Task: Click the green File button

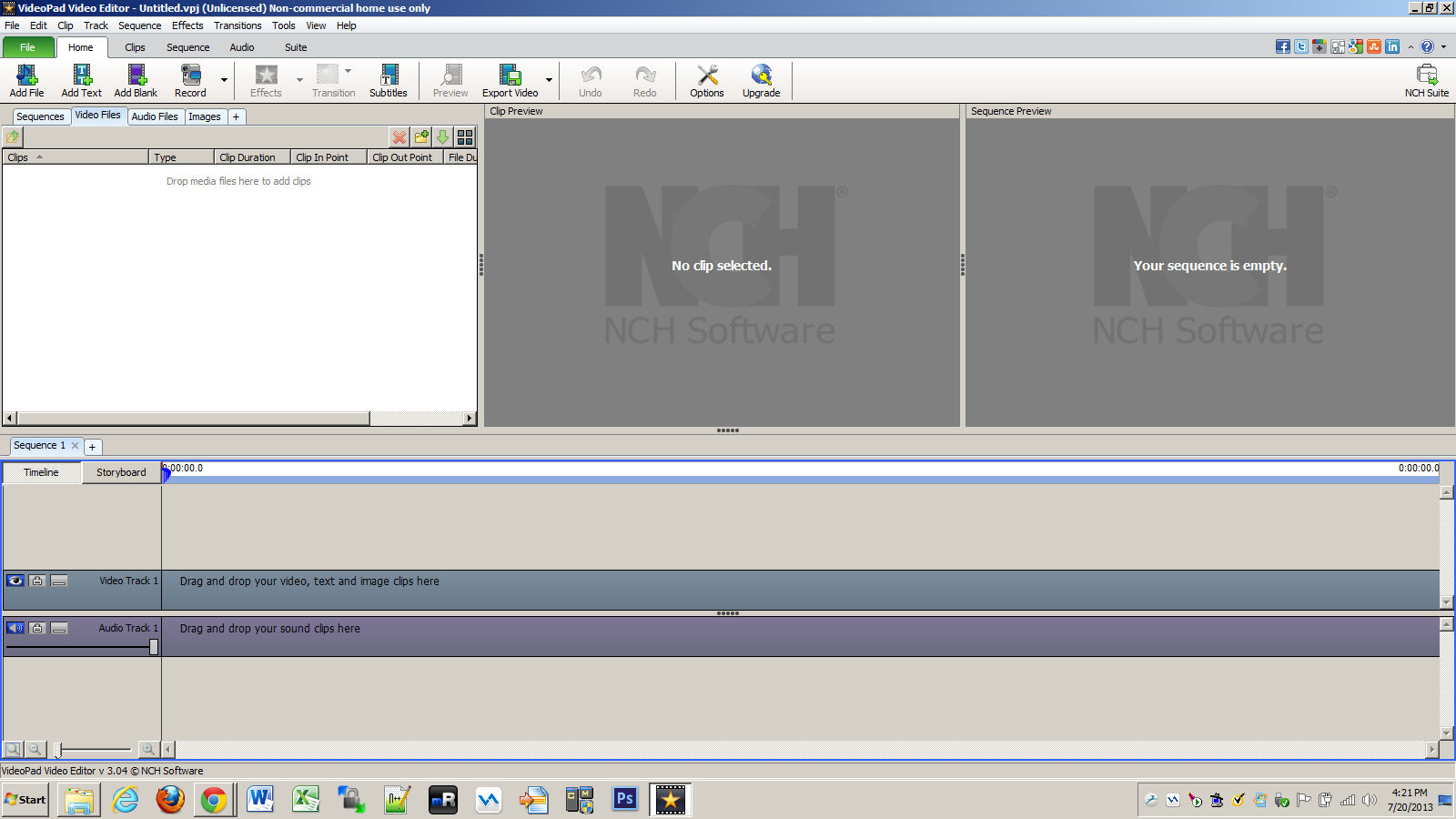Action: coord(28,47)
